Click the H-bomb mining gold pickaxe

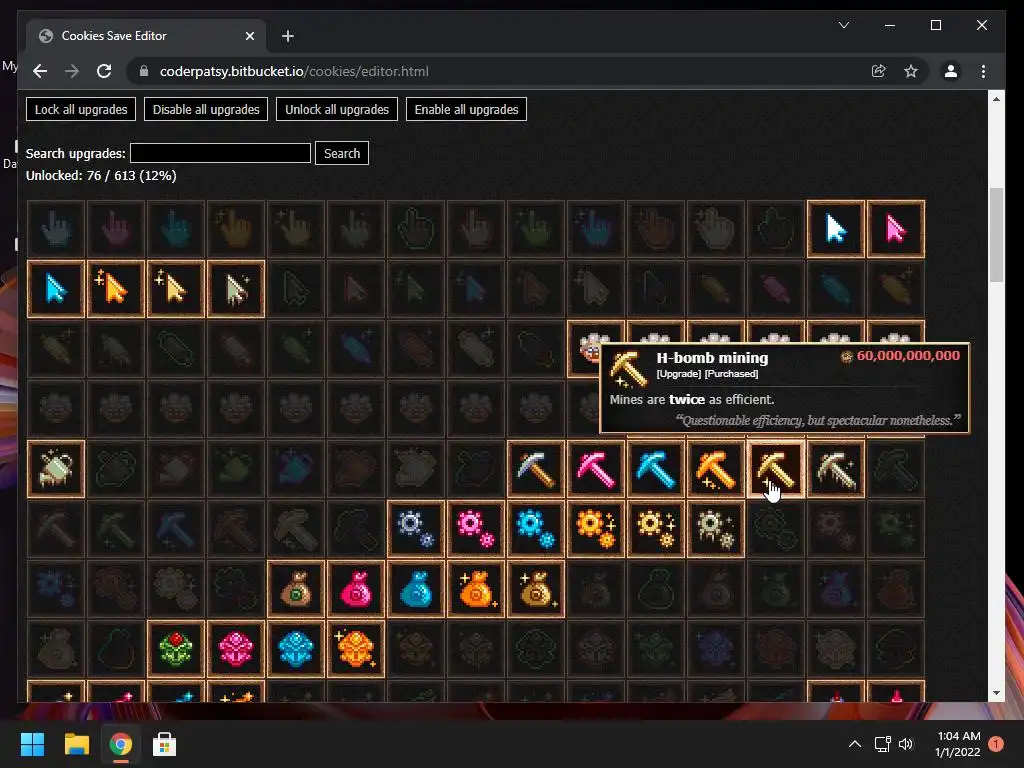click(776, 469)
